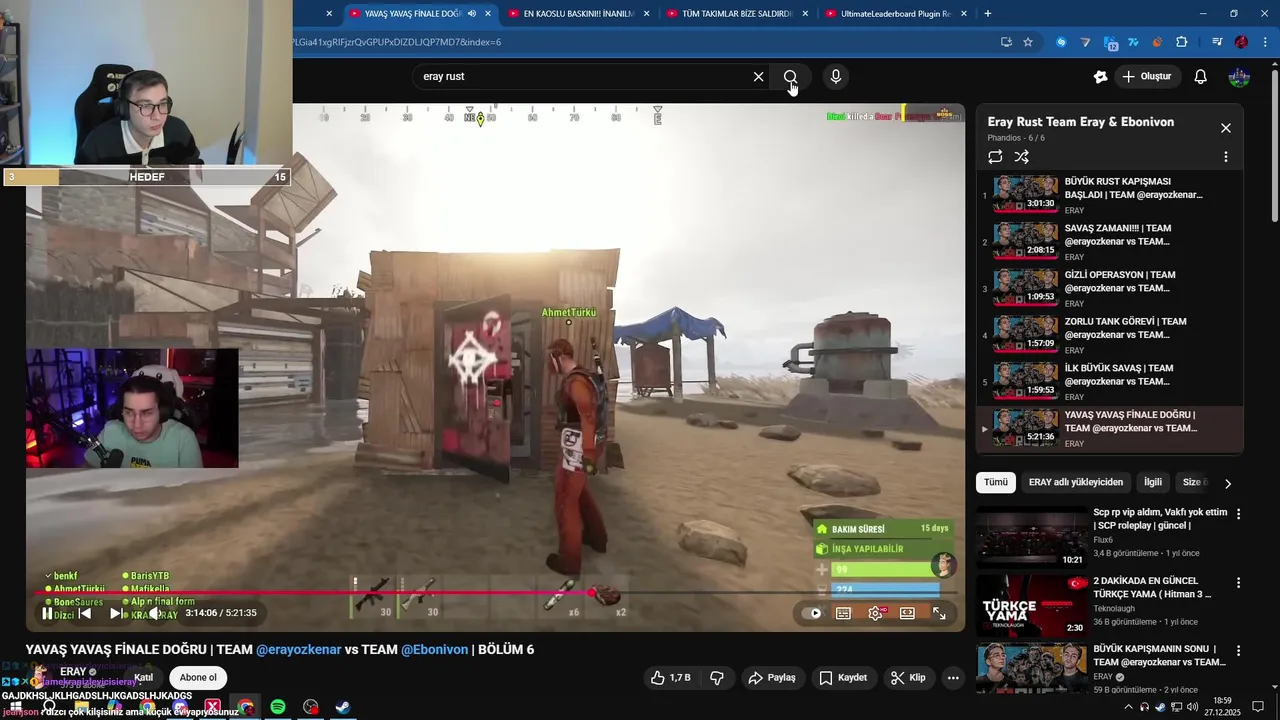1280x720 pixels.
Task: Click the Klip clip button
Action: click(x=908, y=678)
